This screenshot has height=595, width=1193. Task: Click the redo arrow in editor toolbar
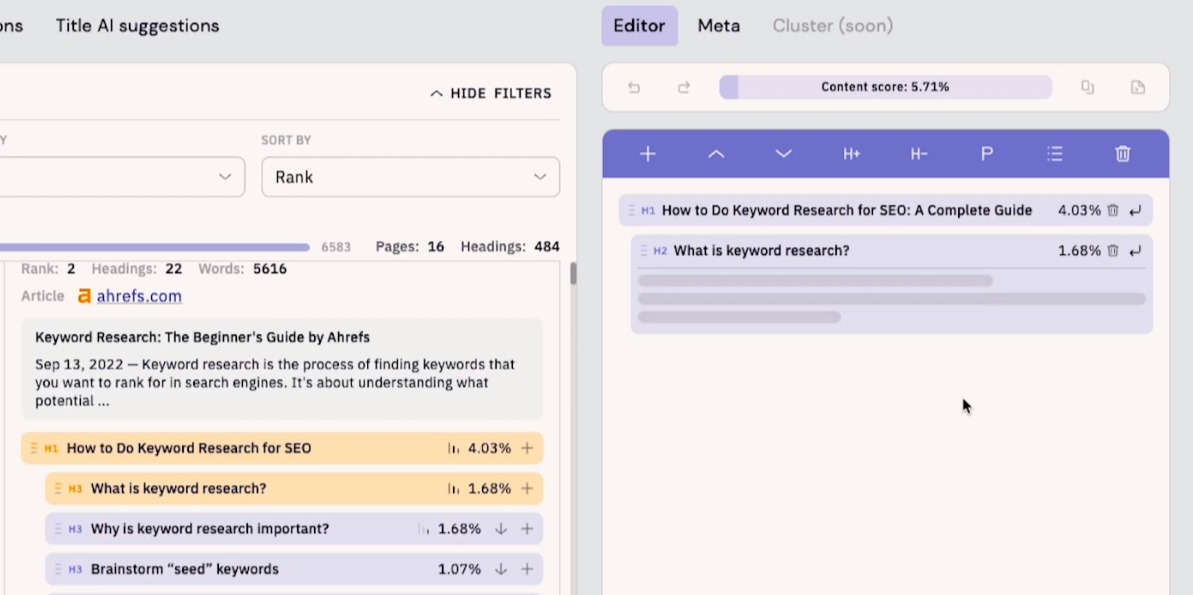684,88
